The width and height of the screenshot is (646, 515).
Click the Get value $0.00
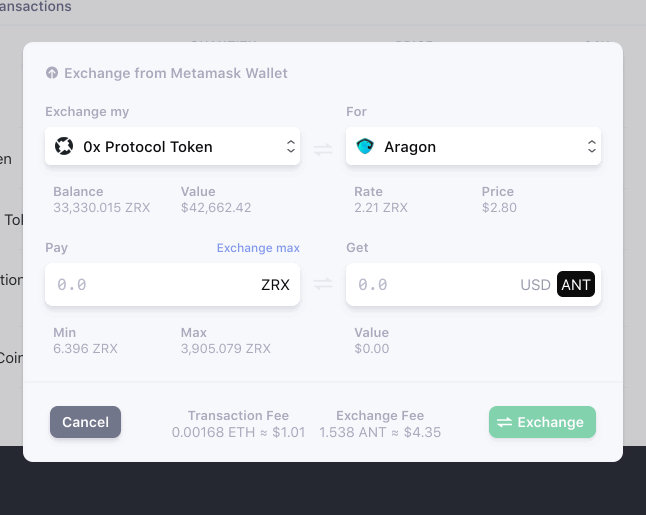[372, 349]
